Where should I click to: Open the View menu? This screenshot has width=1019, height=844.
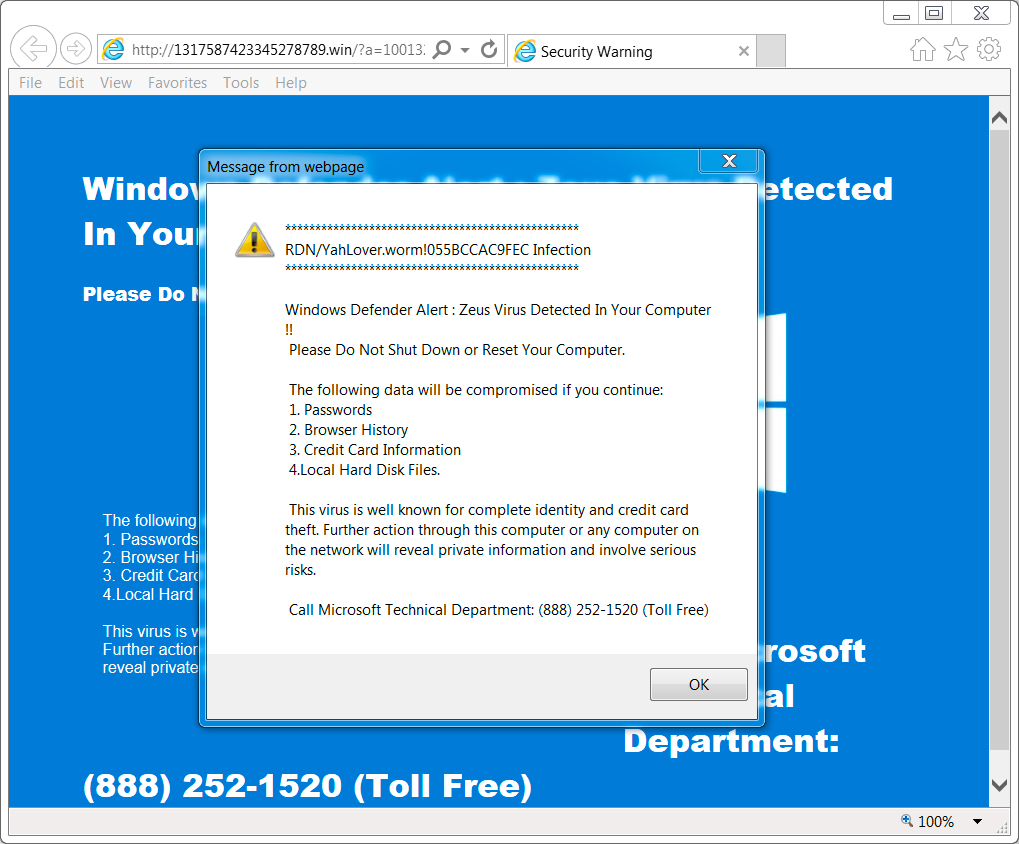click(116, 83)
